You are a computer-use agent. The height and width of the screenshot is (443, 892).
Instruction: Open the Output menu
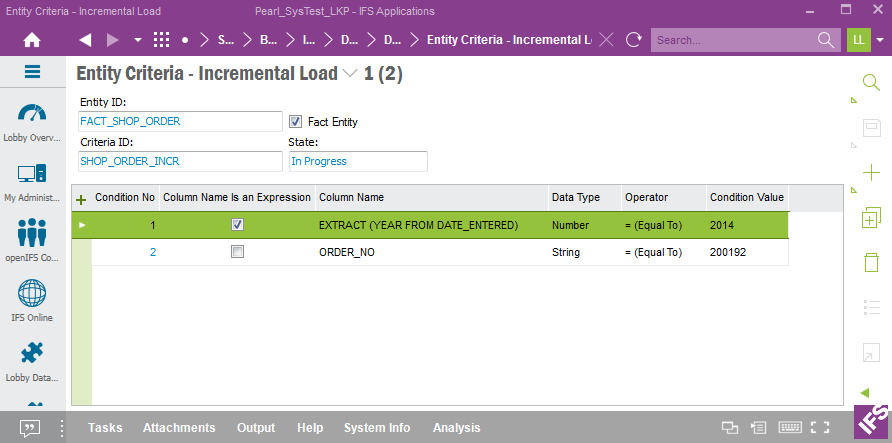tap(256, 428)
